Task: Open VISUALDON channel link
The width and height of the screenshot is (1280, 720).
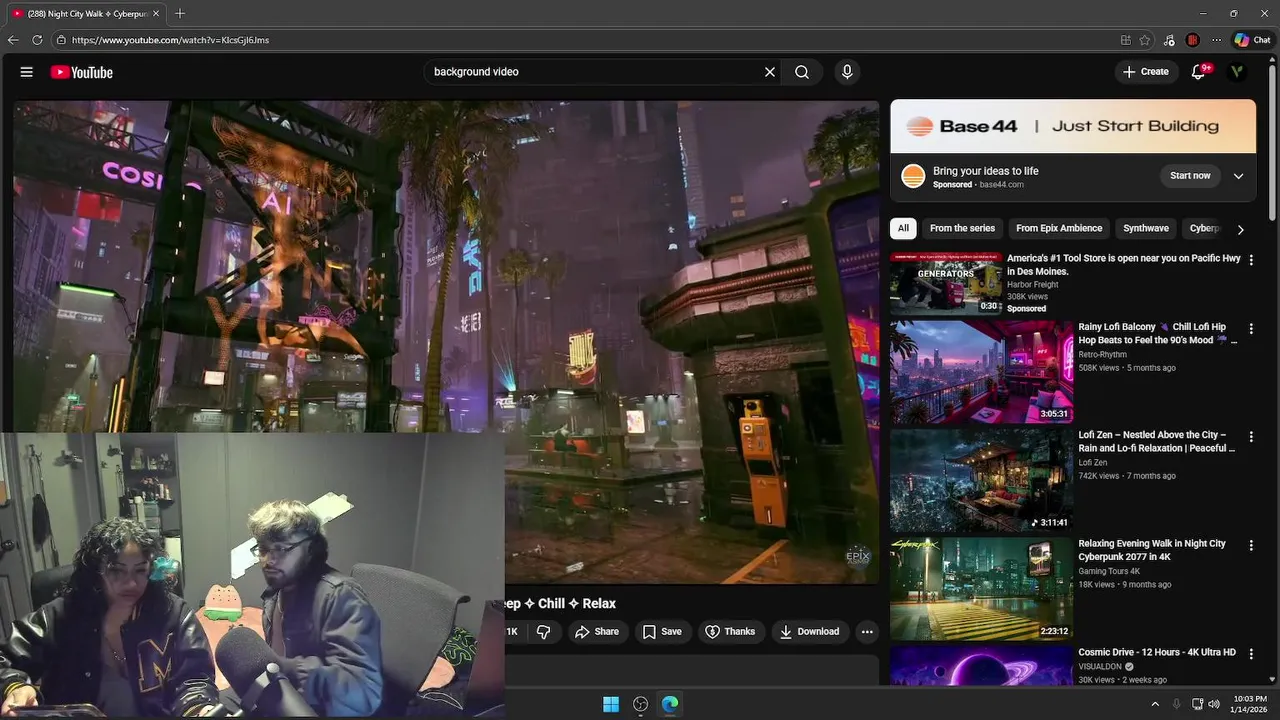Action: coord(1100,667)
